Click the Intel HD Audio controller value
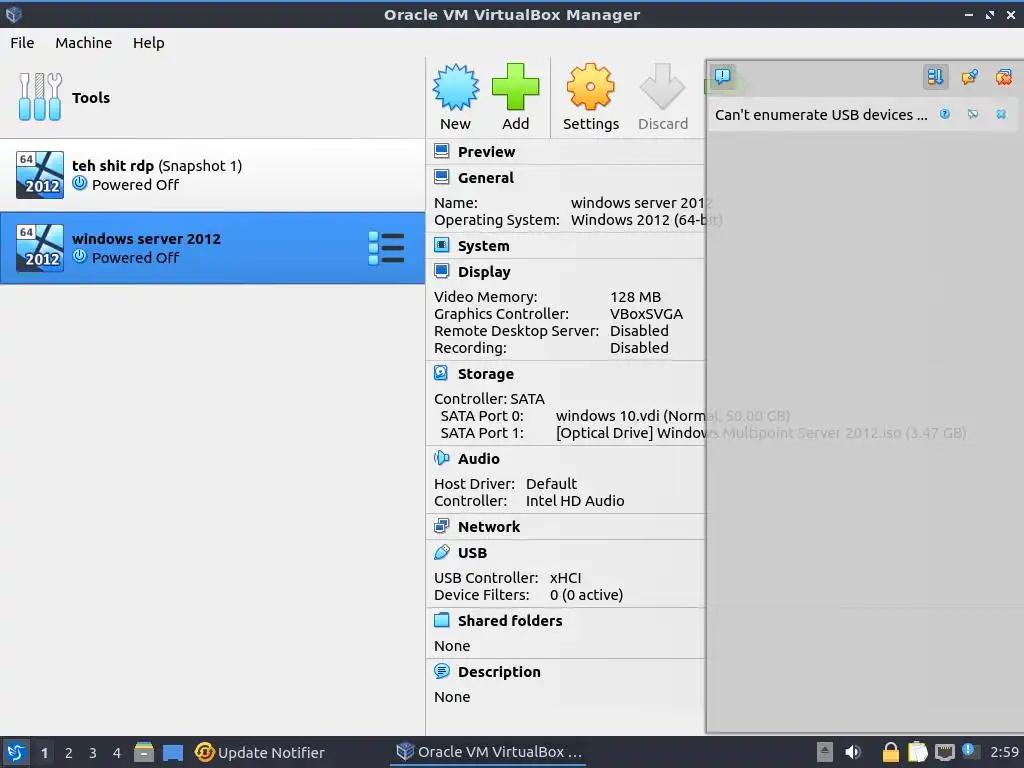 (575, 501)
